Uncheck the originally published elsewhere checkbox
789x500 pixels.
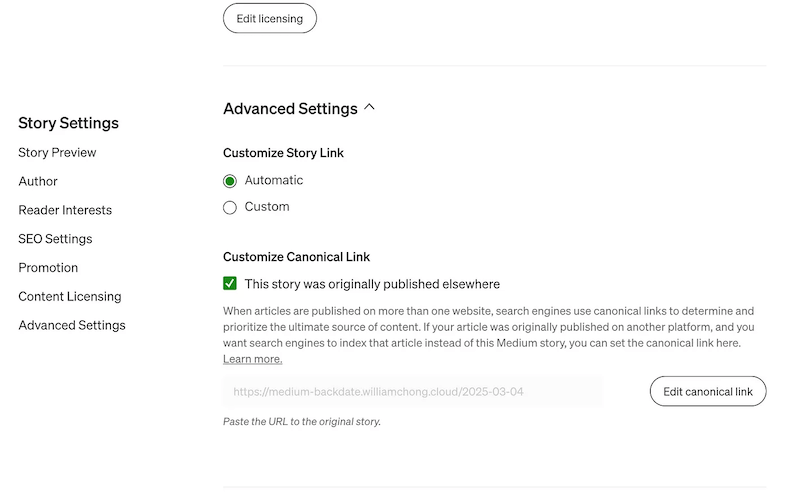[x=230, y=284]
